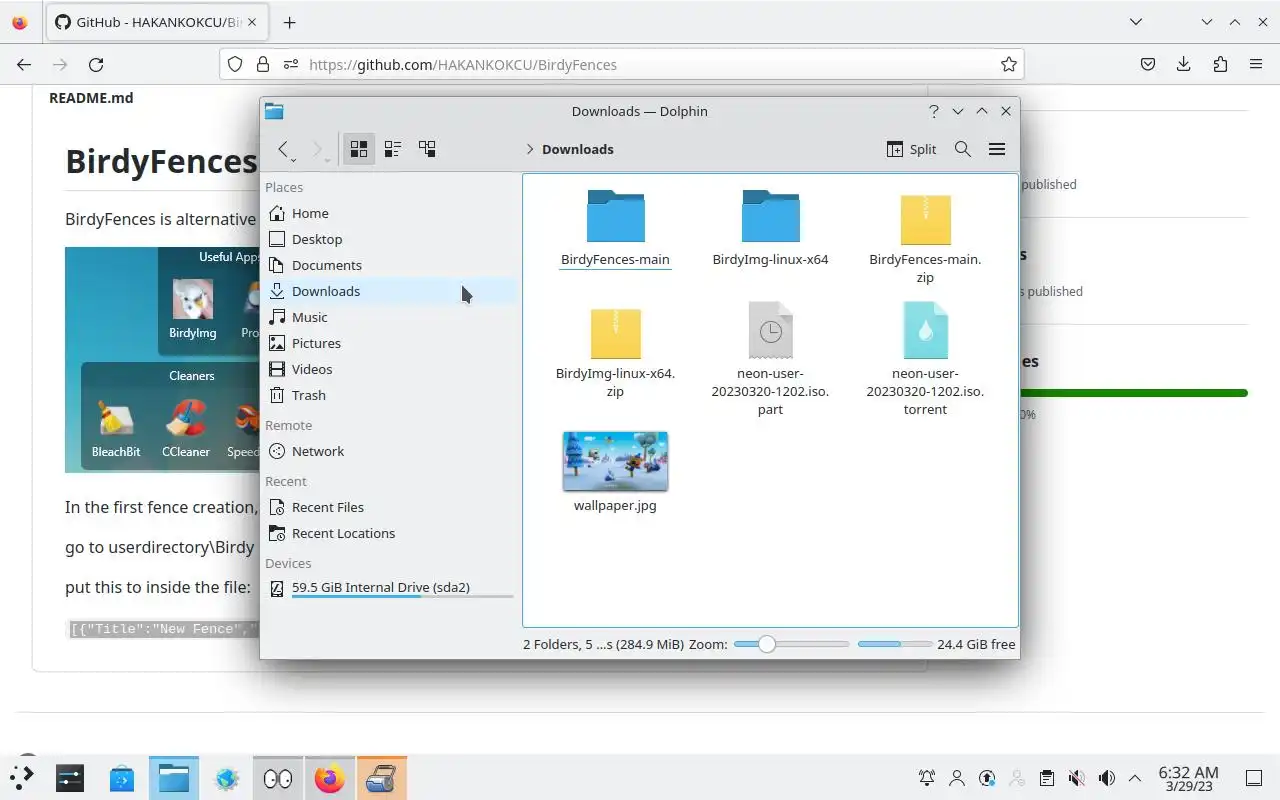Screen dimensions: 1280x800
Task: Show Recent Files in Dolphin
Action: click(x=390, y=507)
